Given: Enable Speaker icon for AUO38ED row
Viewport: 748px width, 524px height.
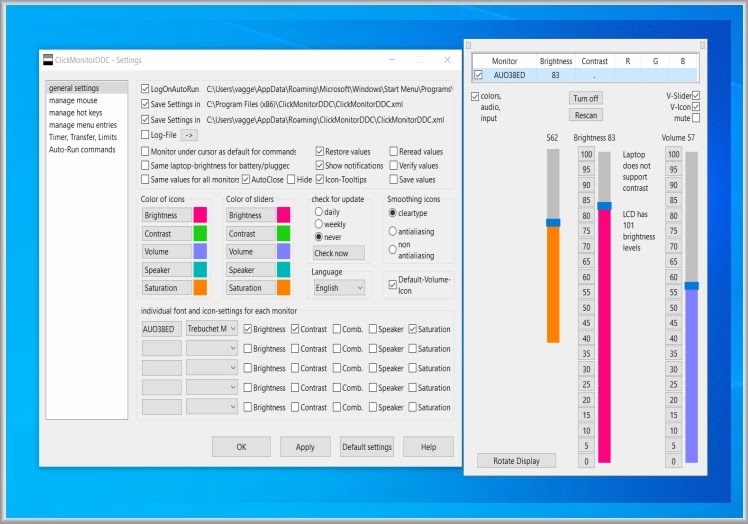Looking at the screenshot, I should [373, 329].
